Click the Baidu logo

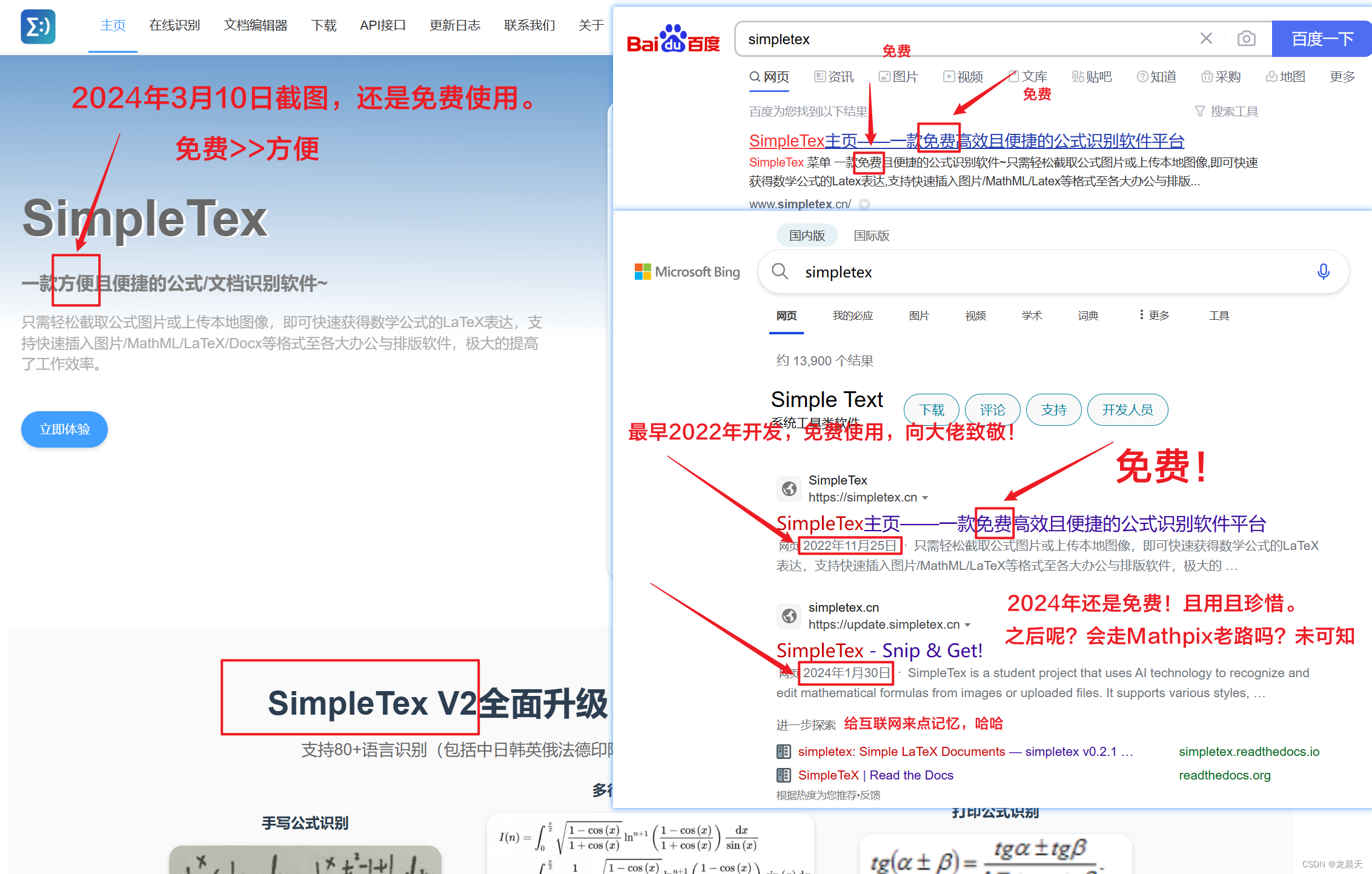[673, 39]
